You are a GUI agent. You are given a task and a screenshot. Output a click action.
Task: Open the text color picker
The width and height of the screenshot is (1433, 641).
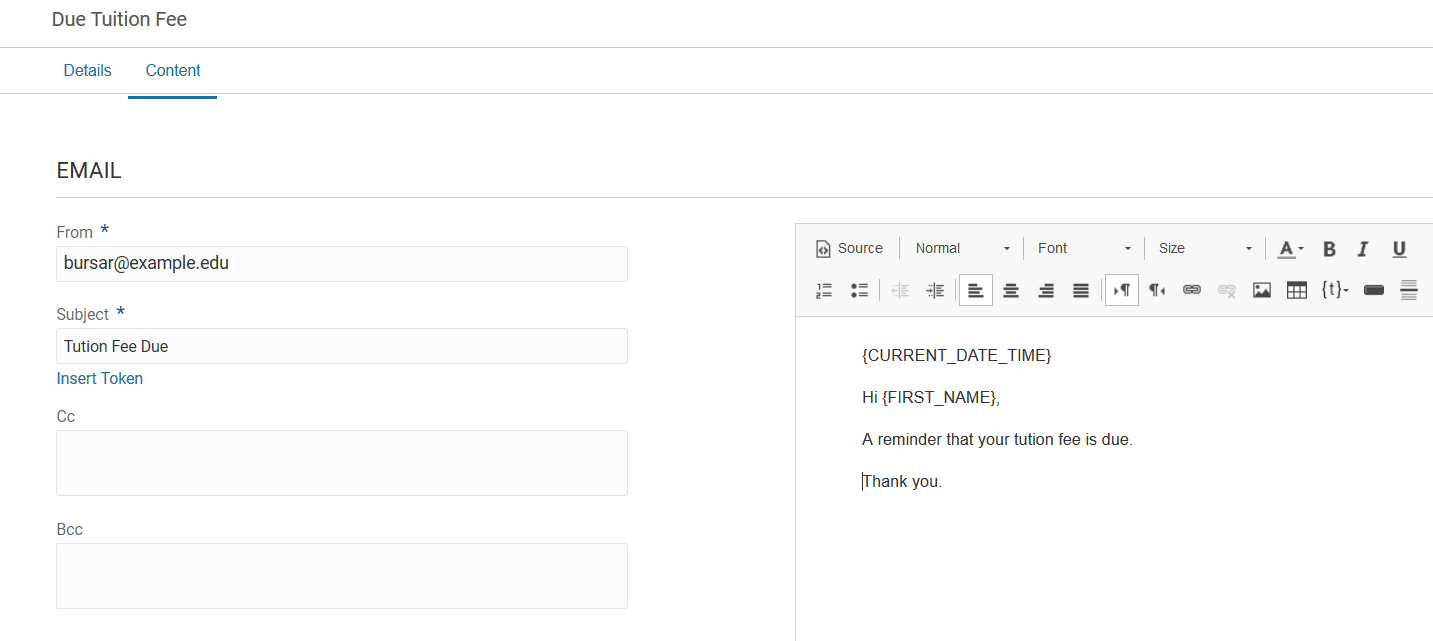pos(1288,248)
